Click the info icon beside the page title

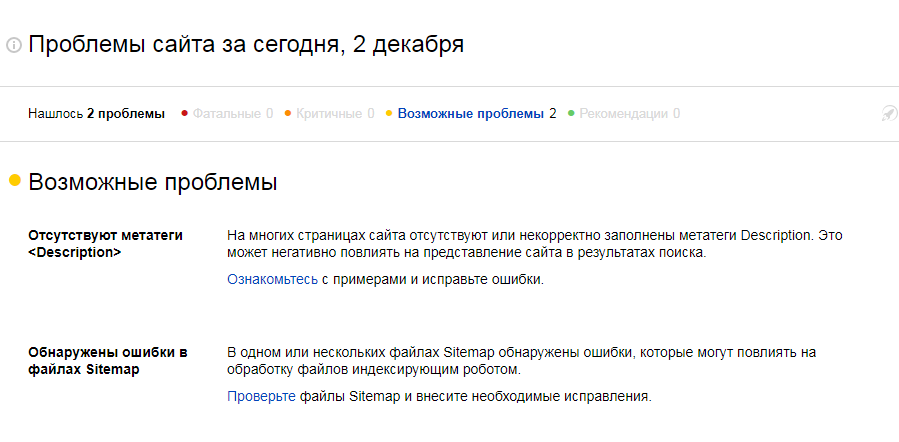pyautogui.click(x=14, y=45)
